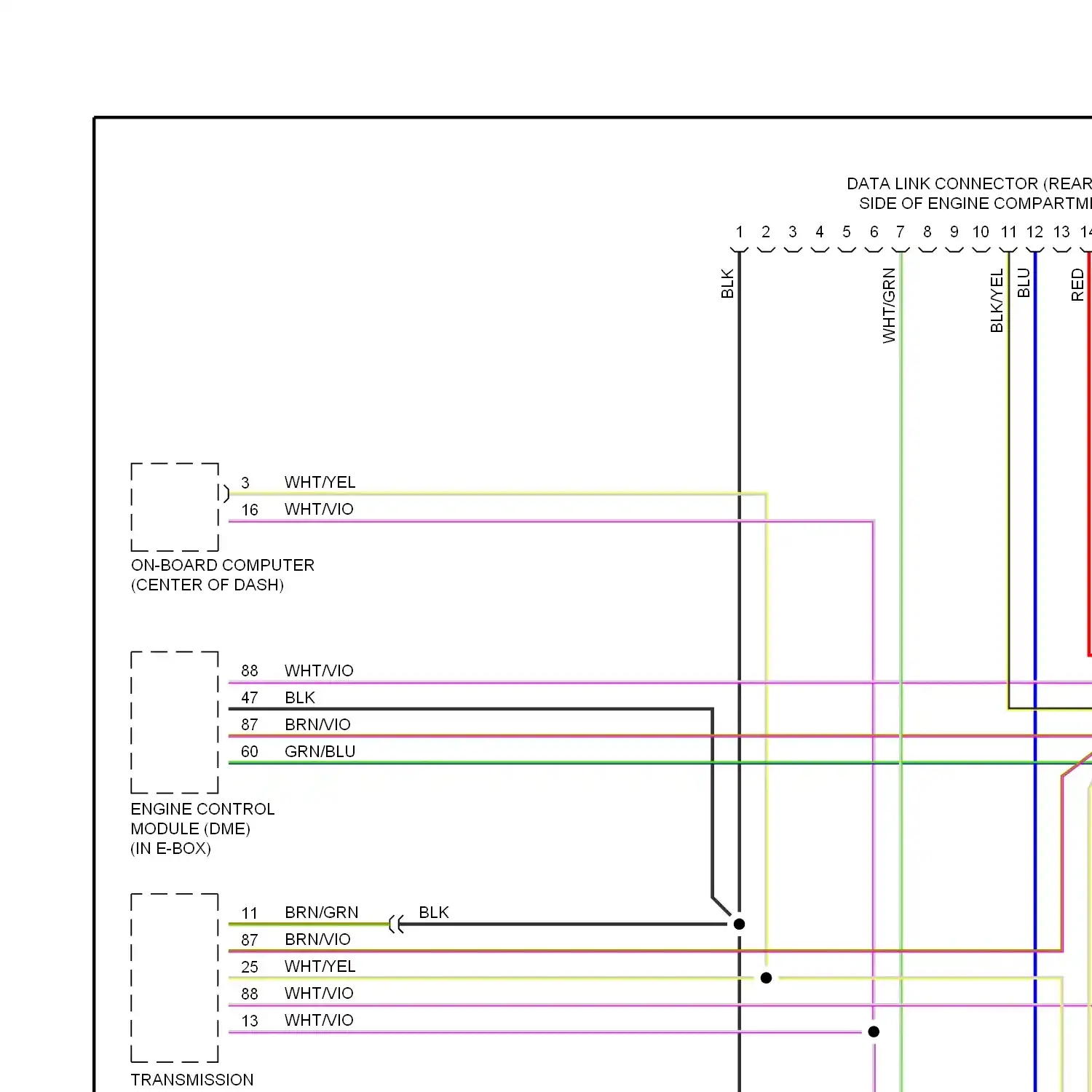Click WHT/VIO label at on-board computer pin 16
Viewport: 1092px width, 1092px height.
pos(319,509)
